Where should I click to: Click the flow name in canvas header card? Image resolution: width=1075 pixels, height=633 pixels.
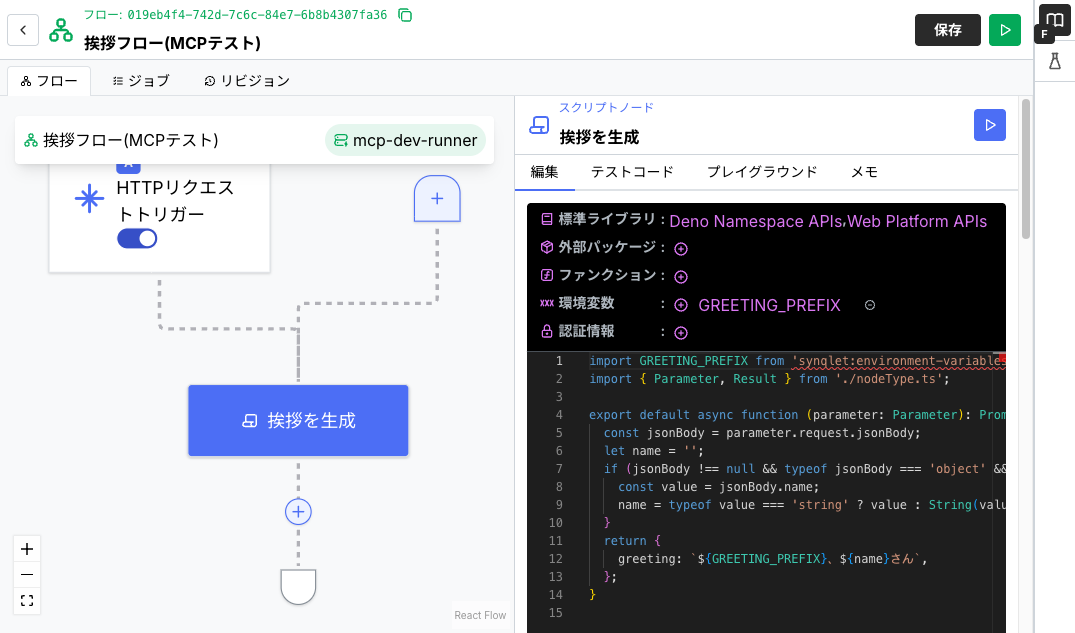[x=130, y=140]
